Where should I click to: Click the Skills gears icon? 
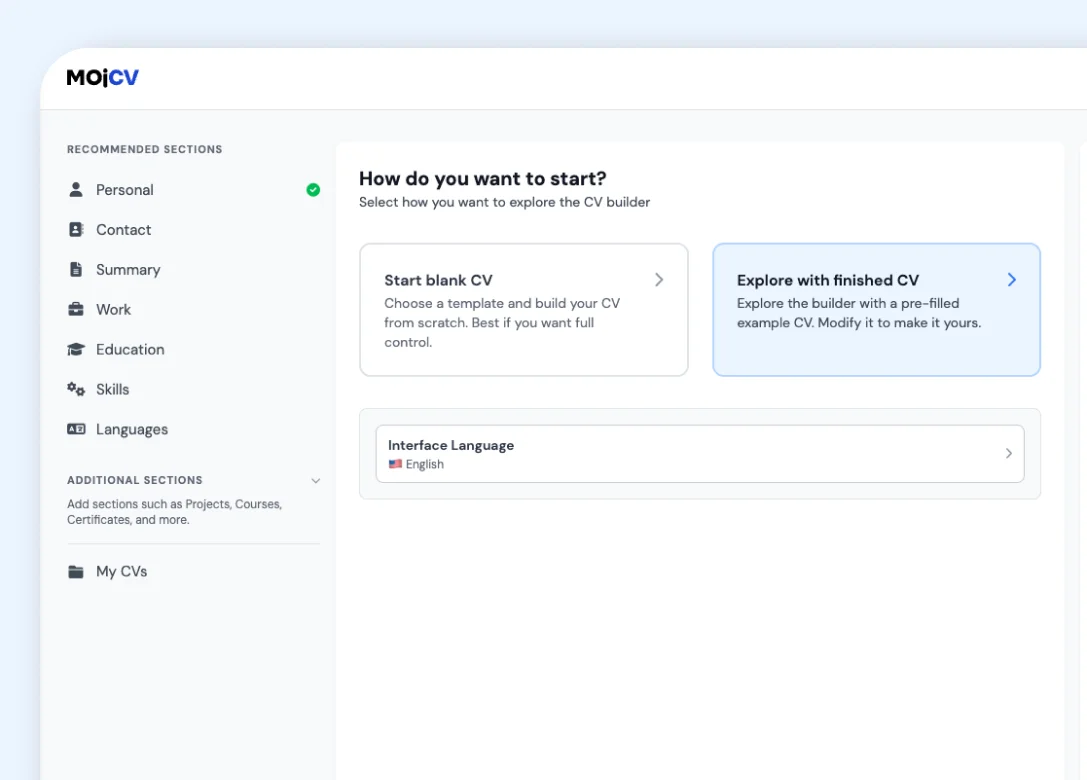[x=76, y=389]
